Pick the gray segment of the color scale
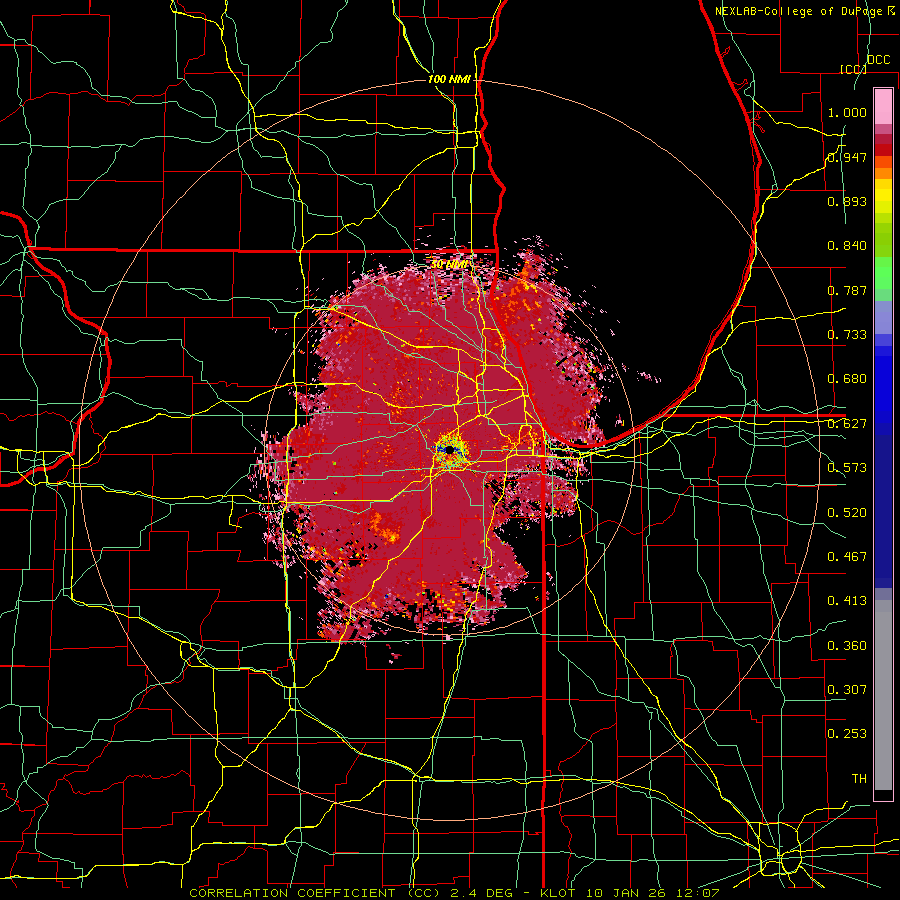The height and width of the screenshot is (900, 900). (883, 695)
